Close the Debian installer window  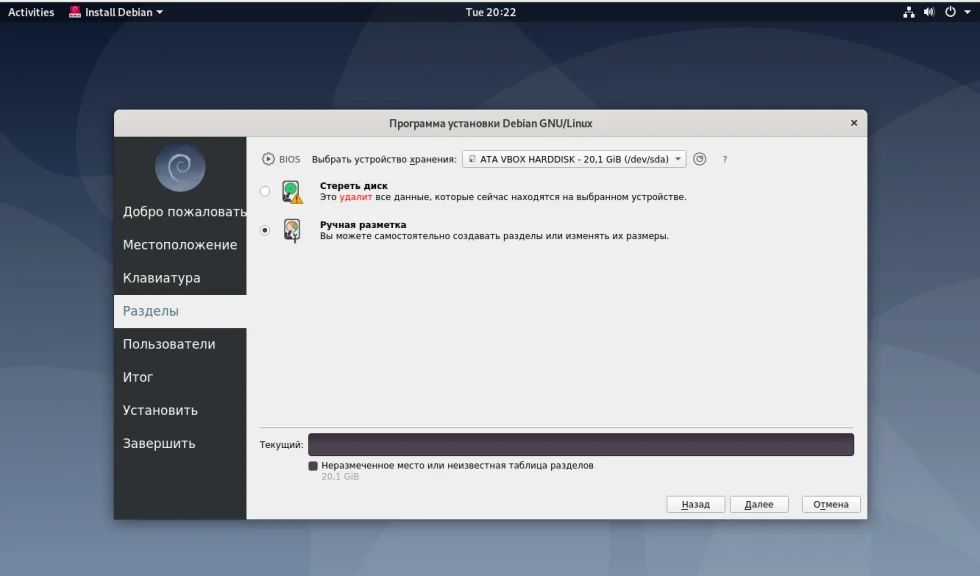pos(854,123)
